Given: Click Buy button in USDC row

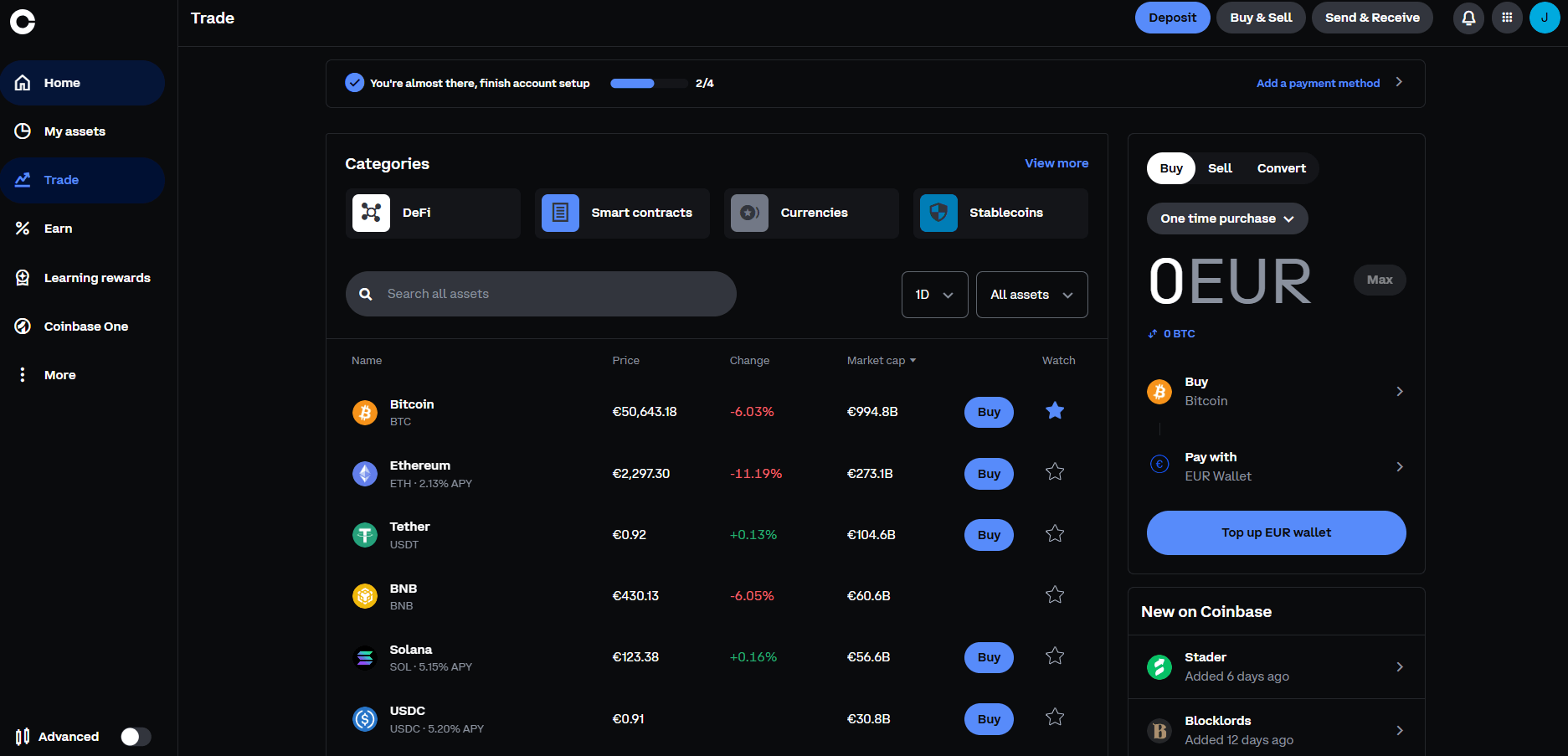Looking at the screenshot, I should coord(989,719).
